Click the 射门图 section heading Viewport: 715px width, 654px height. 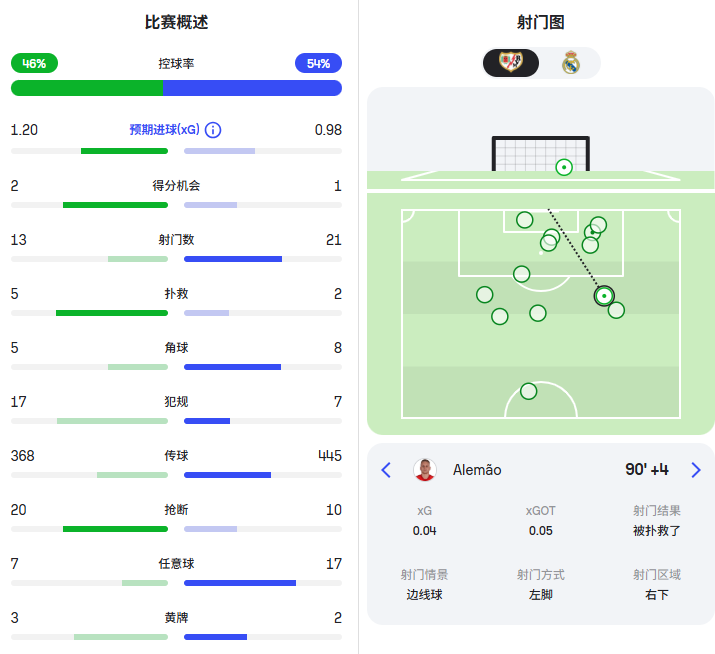click(541, 22)
